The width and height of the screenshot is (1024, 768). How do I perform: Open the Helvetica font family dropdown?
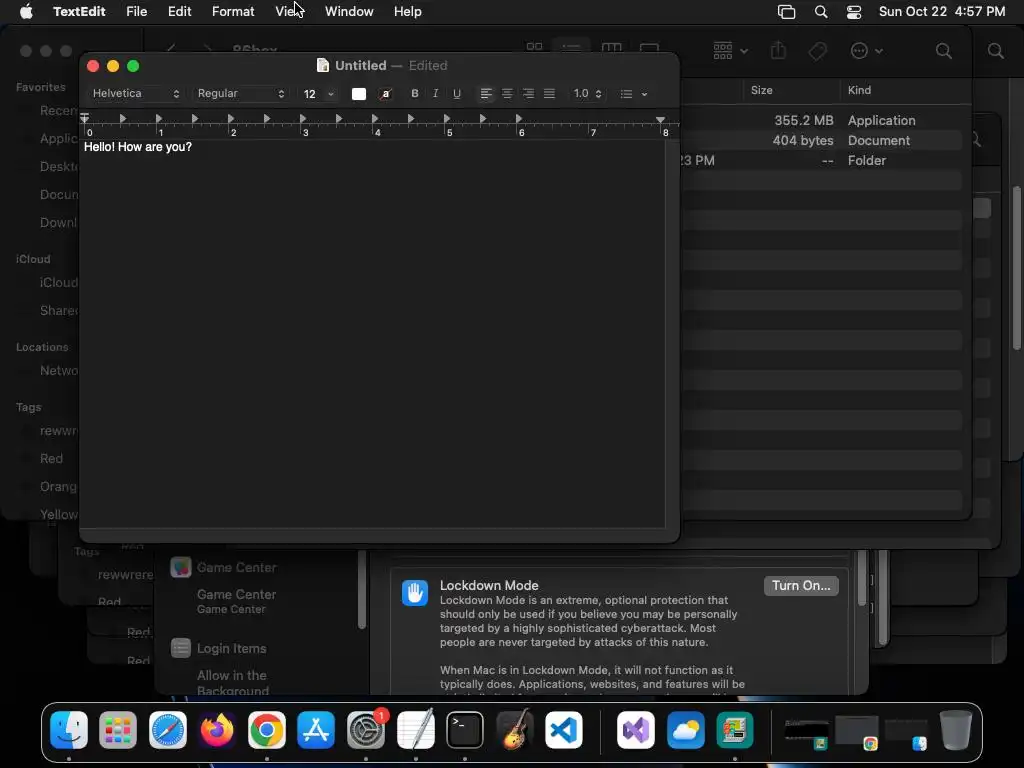pos(135,93)
